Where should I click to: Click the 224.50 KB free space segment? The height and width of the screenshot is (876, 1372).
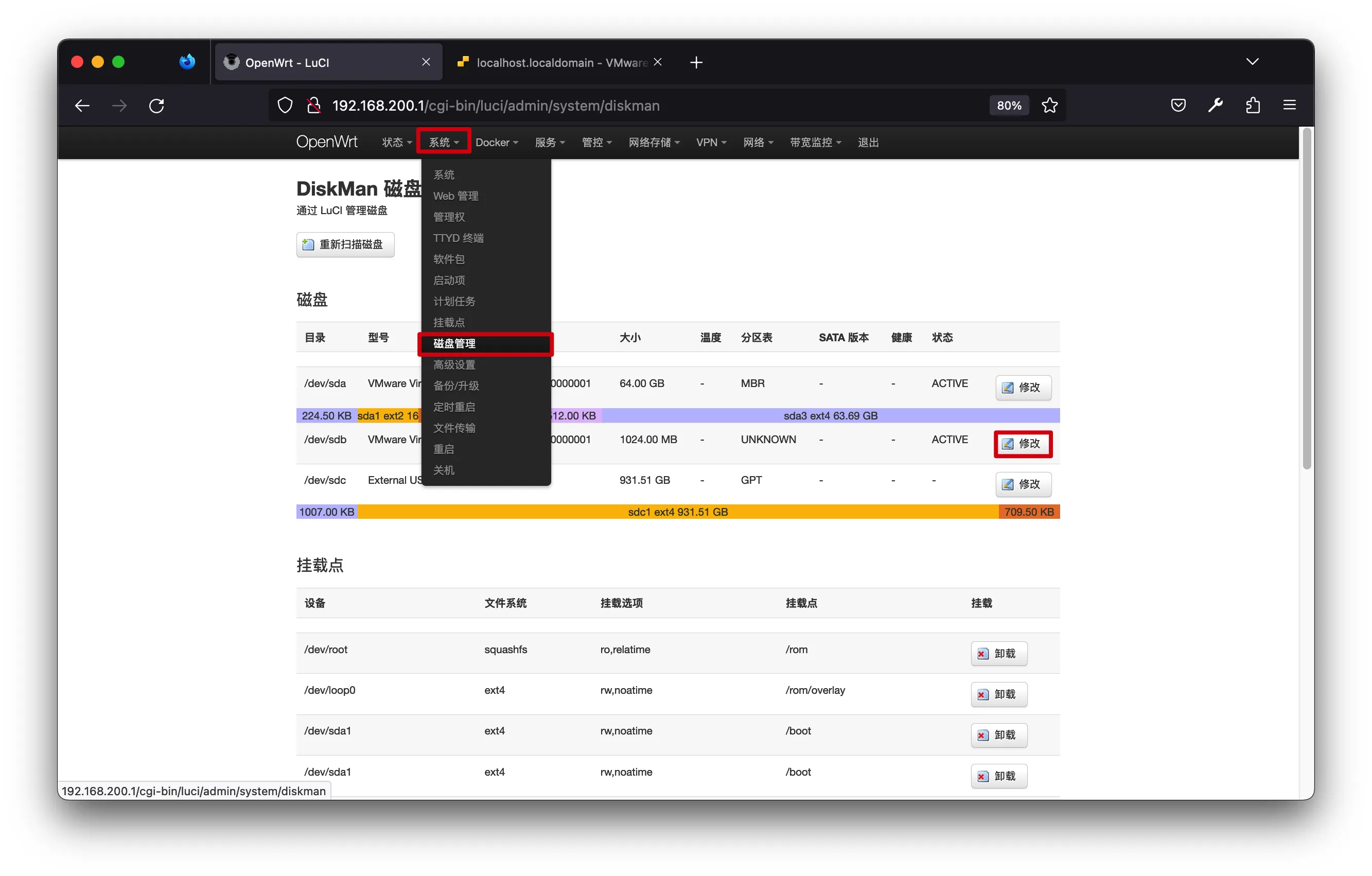coord(326,415)
